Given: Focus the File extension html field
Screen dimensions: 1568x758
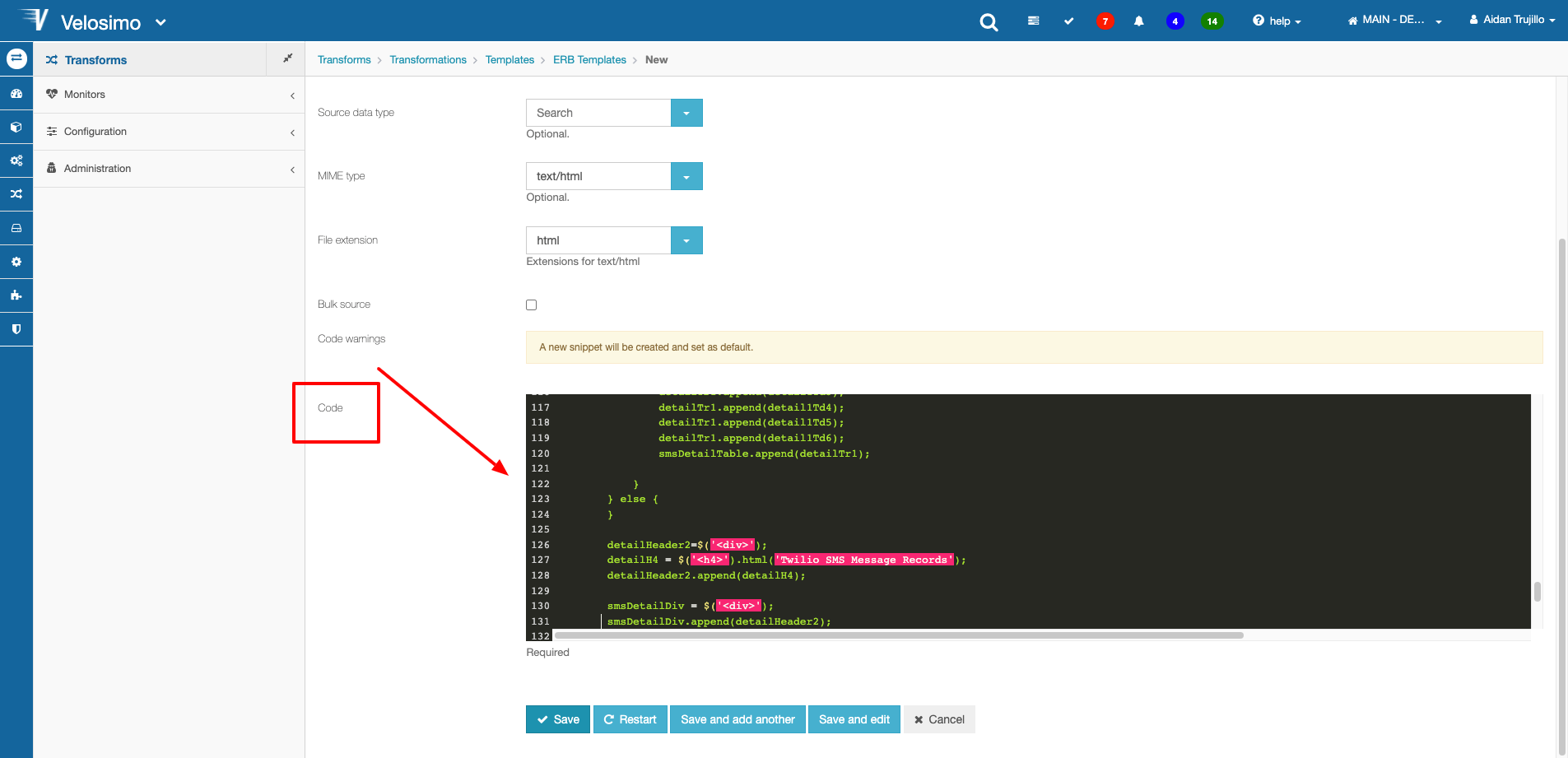Looking at the screenshot, I should [598, 240].
